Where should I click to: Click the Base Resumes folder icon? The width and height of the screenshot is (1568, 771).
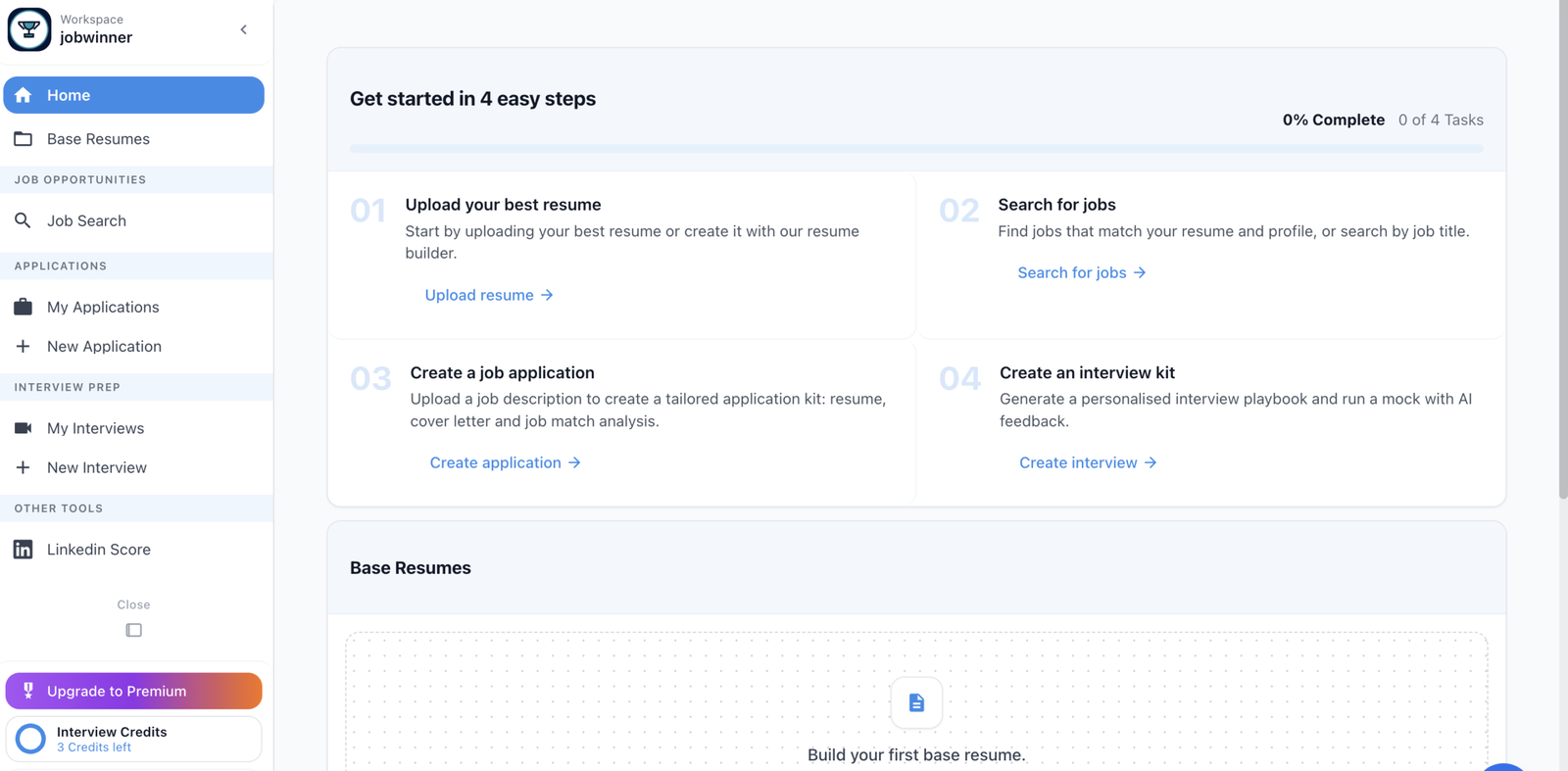(24, 139)
